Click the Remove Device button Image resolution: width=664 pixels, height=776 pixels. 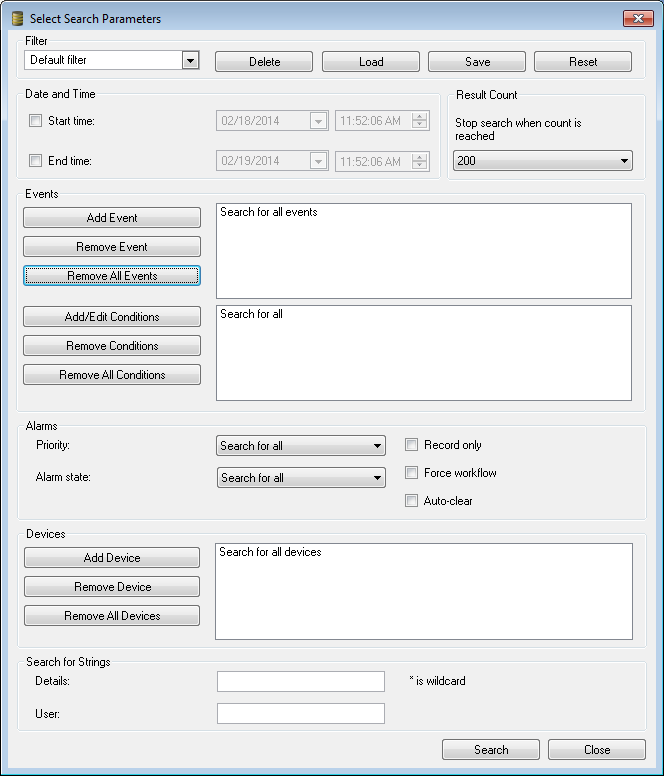pos(112,586)
